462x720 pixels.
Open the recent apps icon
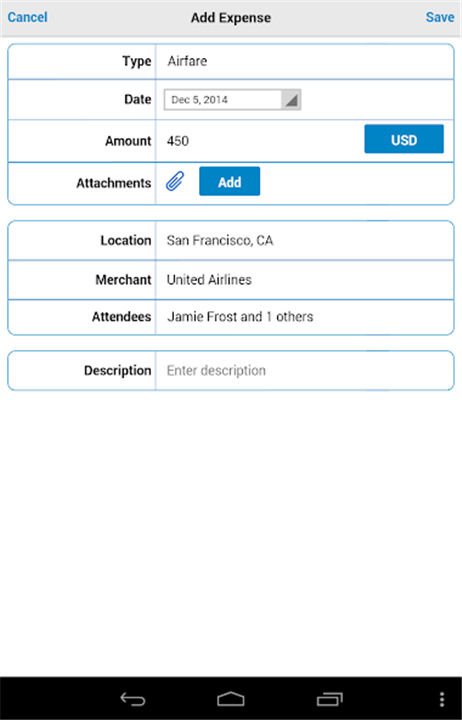click(x=329, y=699)
